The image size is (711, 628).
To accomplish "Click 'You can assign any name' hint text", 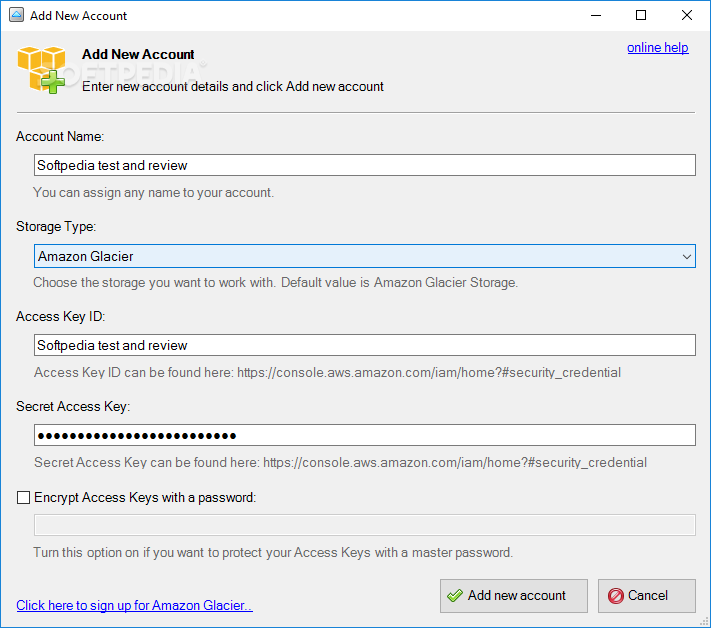I will (x=154, y=192).
